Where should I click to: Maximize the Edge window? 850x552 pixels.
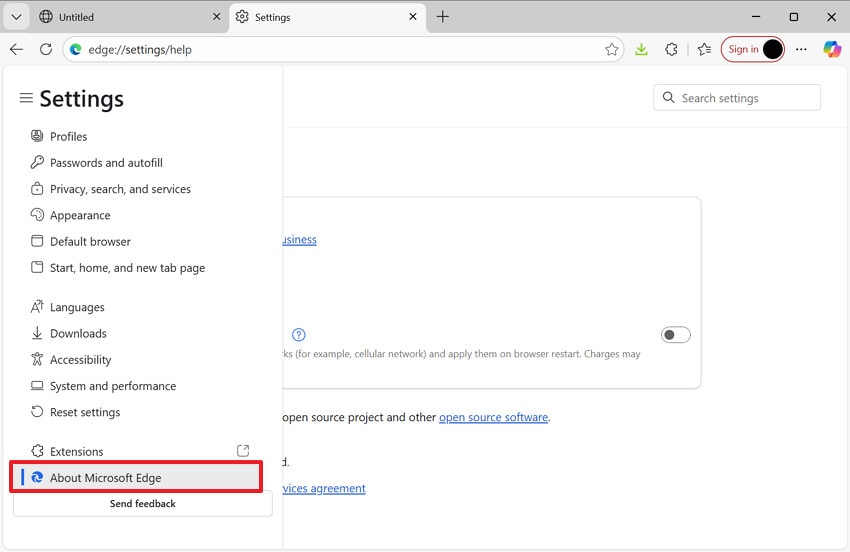click(x=794, y=17)
